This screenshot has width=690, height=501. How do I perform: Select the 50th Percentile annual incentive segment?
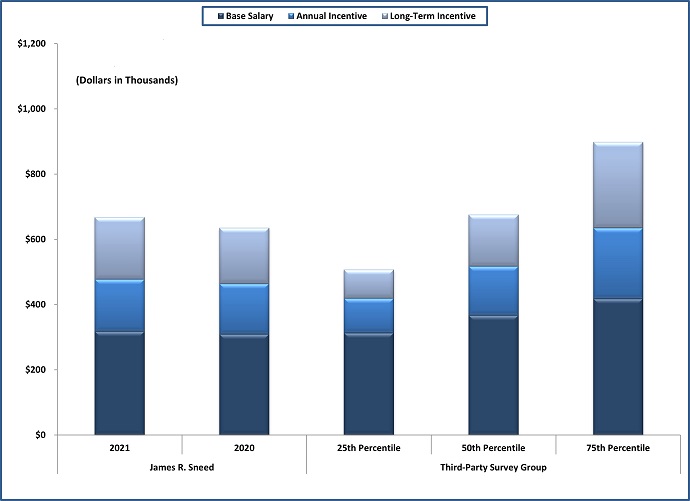tap(493, 291)
